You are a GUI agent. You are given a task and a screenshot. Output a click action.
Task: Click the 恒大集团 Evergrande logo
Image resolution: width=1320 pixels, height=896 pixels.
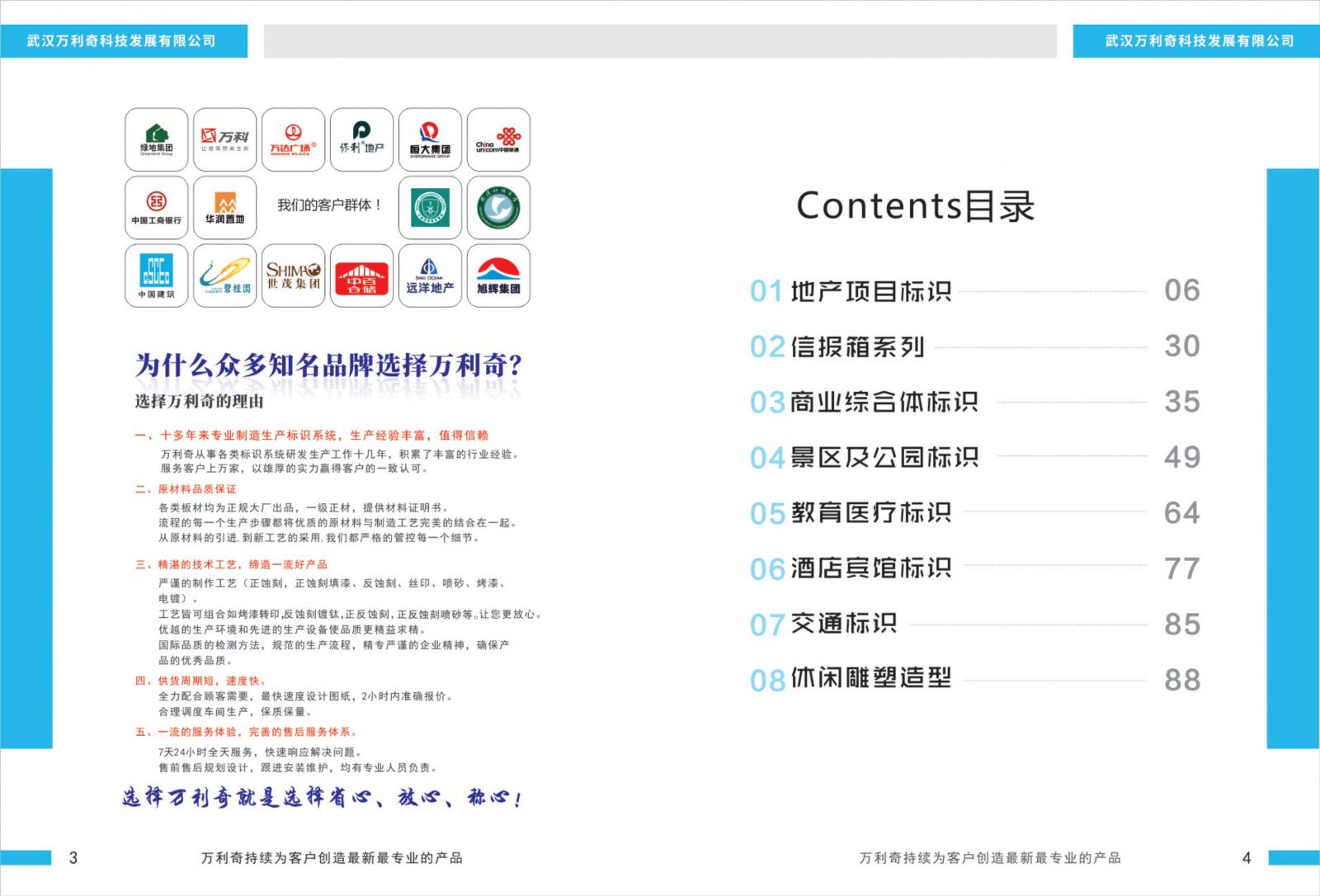[431, 139]
